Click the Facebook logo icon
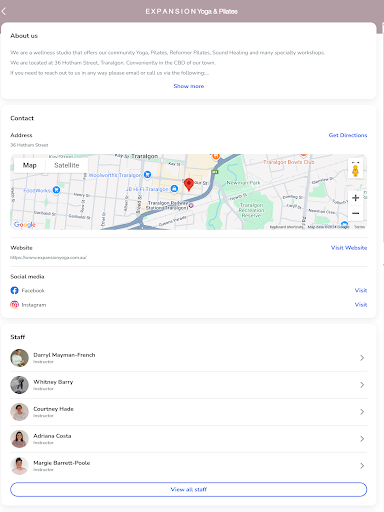Screen dimensions: 384x512 pos(14,290)
